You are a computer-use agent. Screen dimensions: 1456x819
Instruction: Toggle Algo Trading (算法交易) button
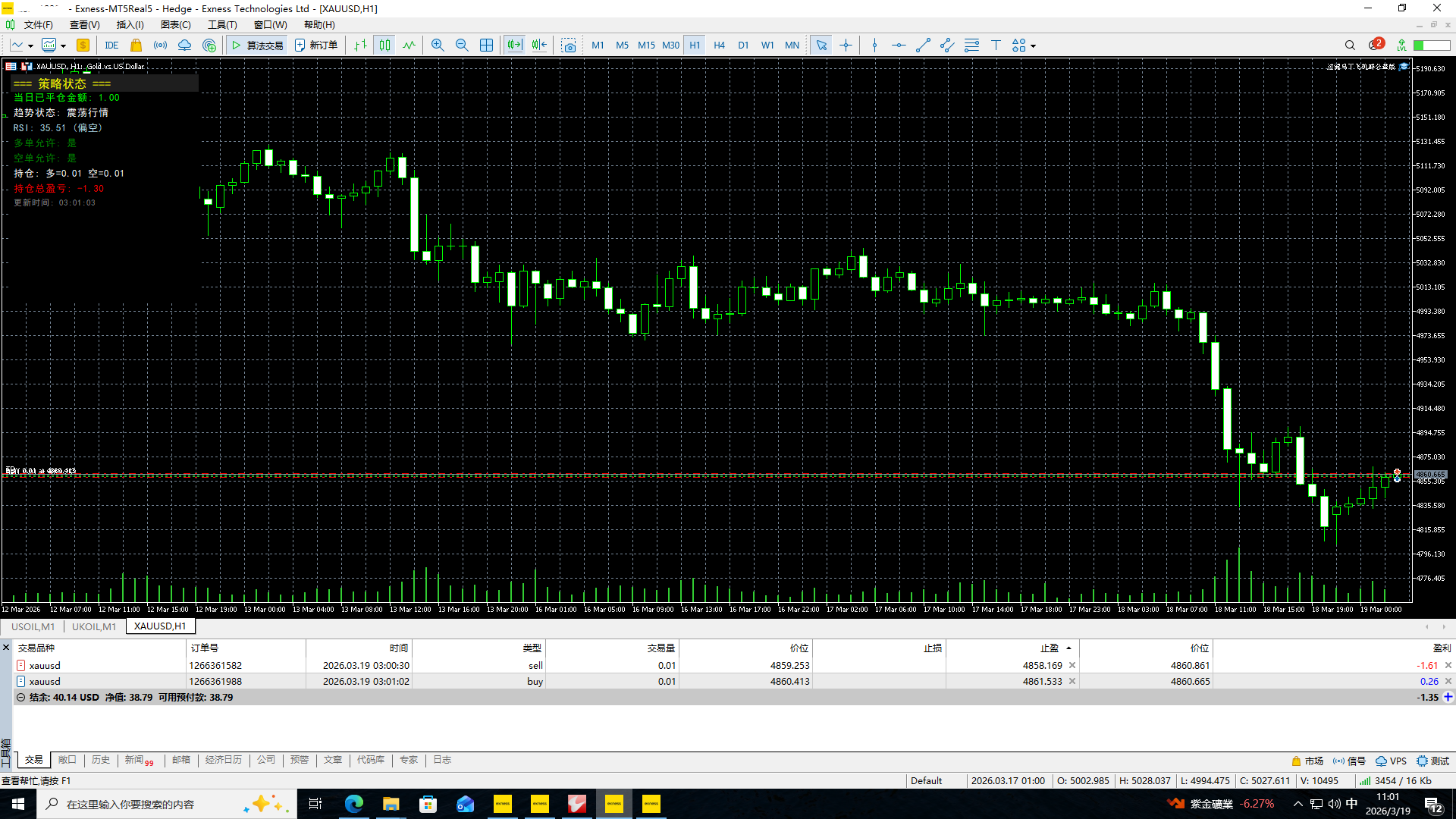pyautogui.click(x=257, y=45)
